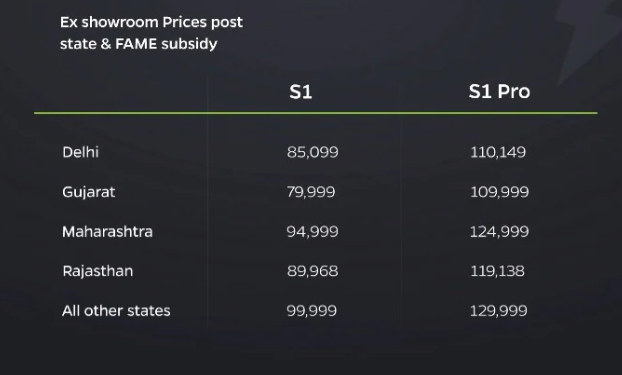Click other states S1 price 99,999

312,311
